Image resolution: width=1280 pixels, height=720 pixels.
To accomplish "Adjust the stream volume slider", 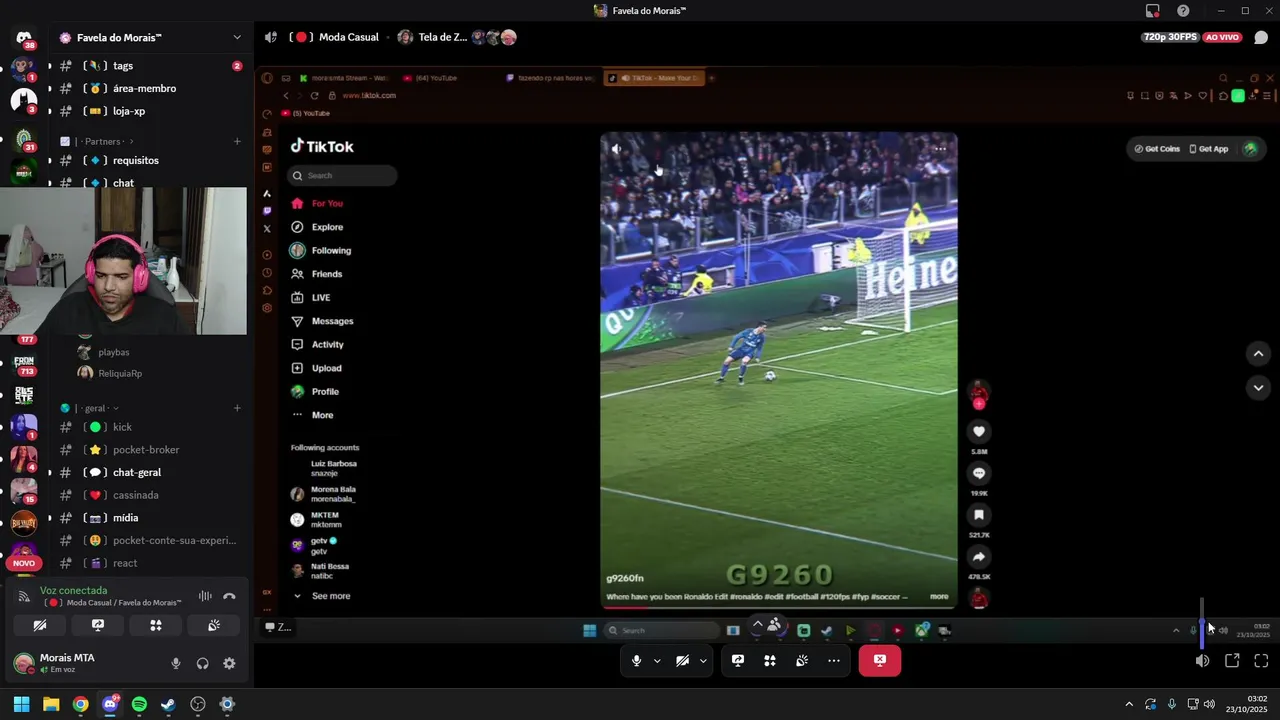I will [1202, 622].
